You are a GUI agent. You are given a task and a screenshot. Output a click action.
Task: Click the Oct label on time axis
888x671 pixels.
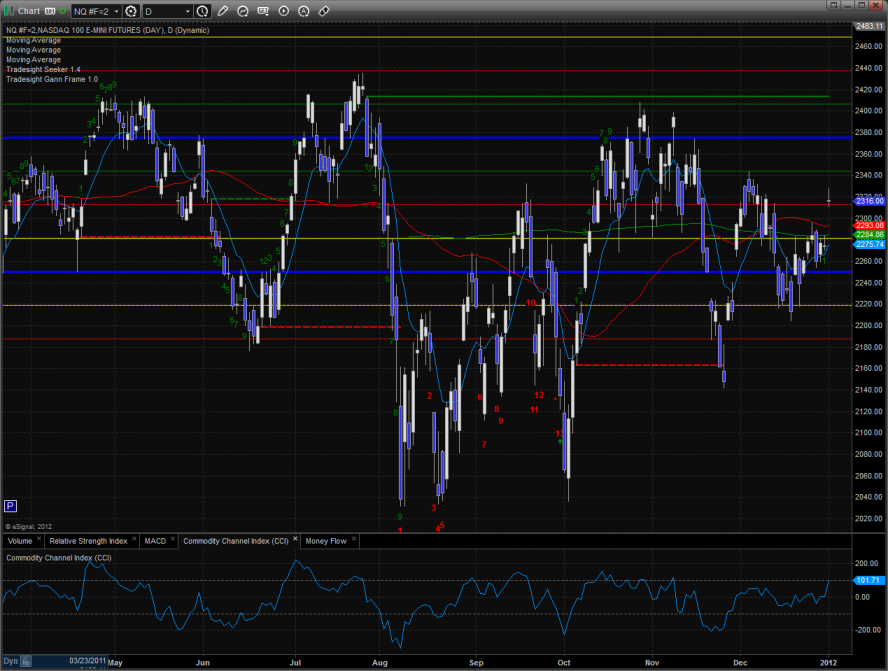564,663
